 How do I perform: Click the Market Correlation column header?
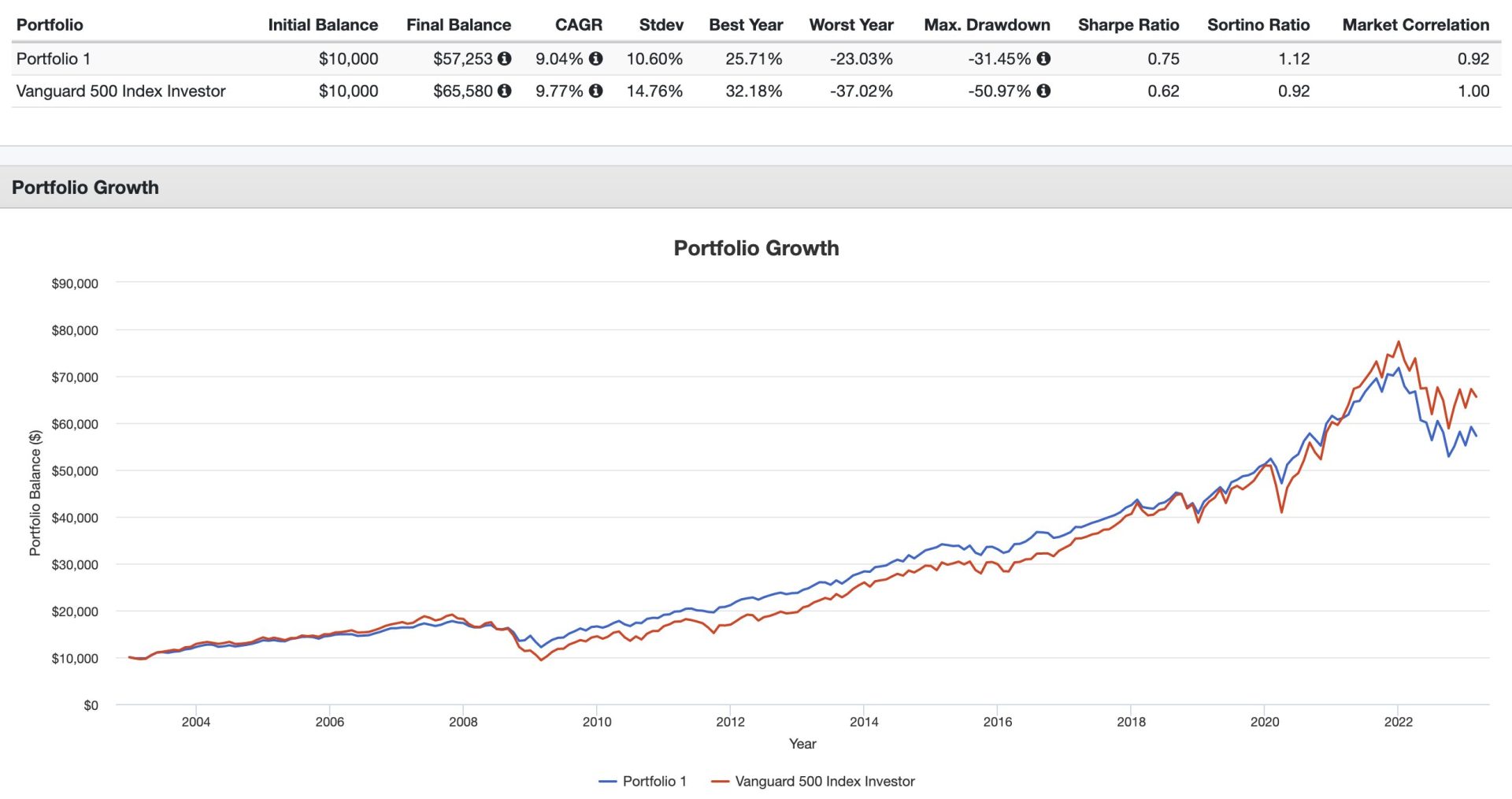1415,24
